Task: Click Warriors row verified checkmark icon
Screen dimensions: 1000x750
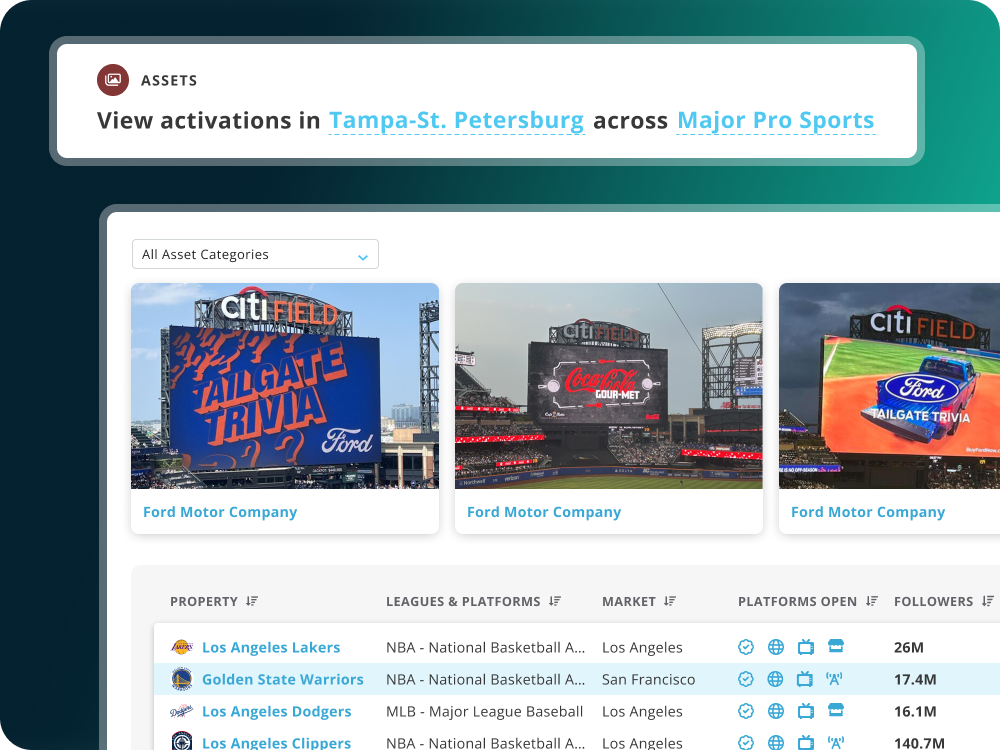Action: pyautogui.click(x=746, y=679)
